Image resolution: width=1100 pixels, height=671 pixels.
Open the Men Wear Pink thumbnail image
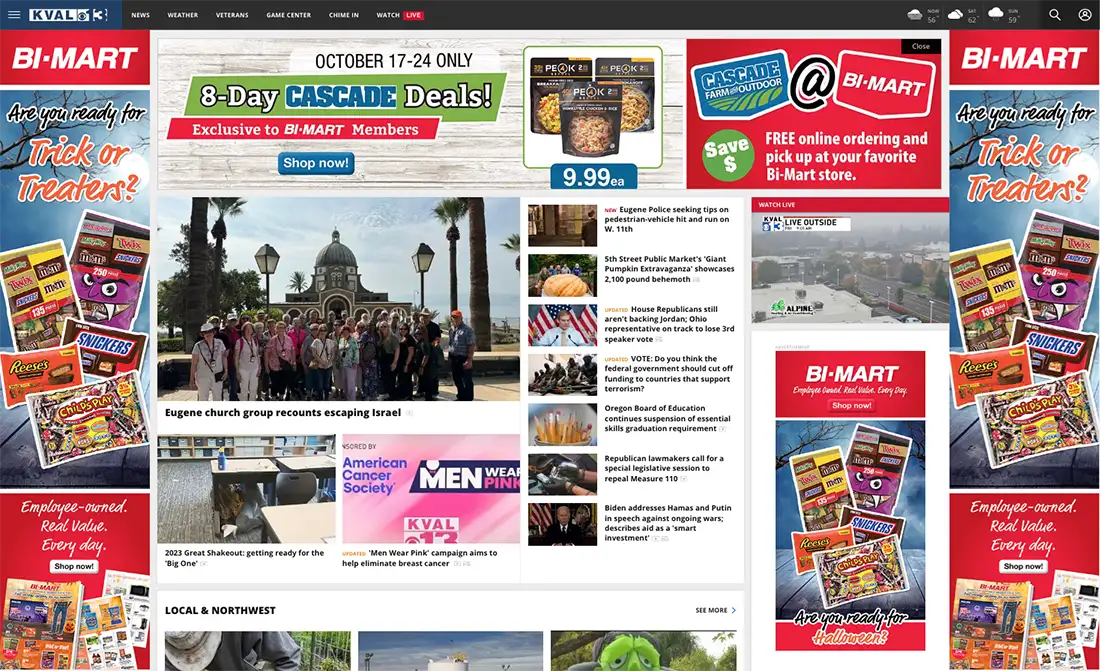(x=431, y=489)
